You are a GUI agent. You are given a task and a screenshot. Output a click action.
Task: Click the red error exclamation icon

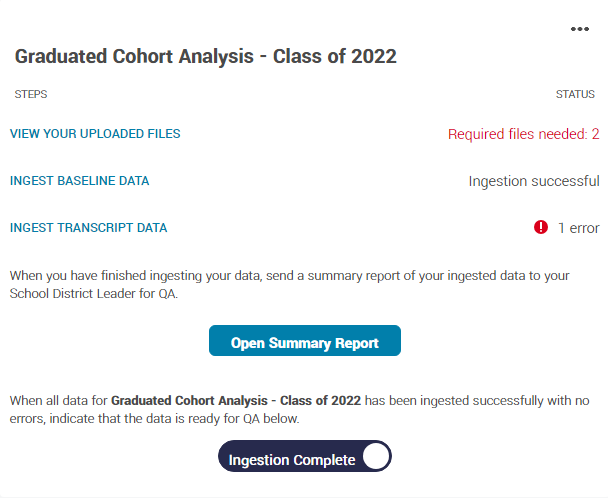click(541, 227)
